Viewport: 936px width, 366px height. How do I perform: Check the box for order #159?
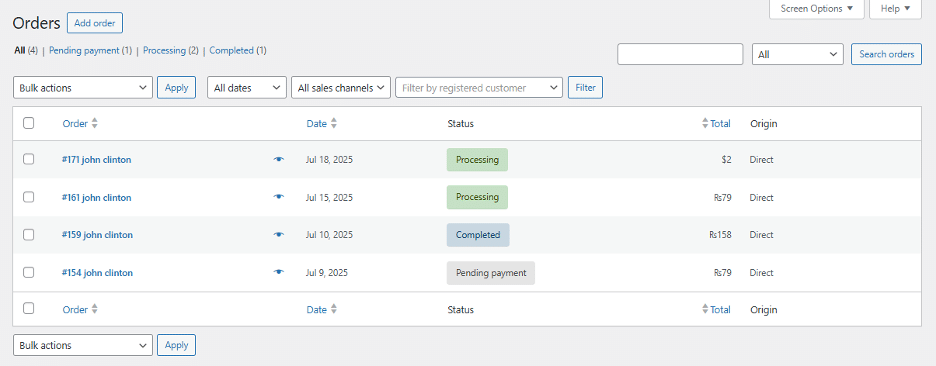[x=29, y=234]
